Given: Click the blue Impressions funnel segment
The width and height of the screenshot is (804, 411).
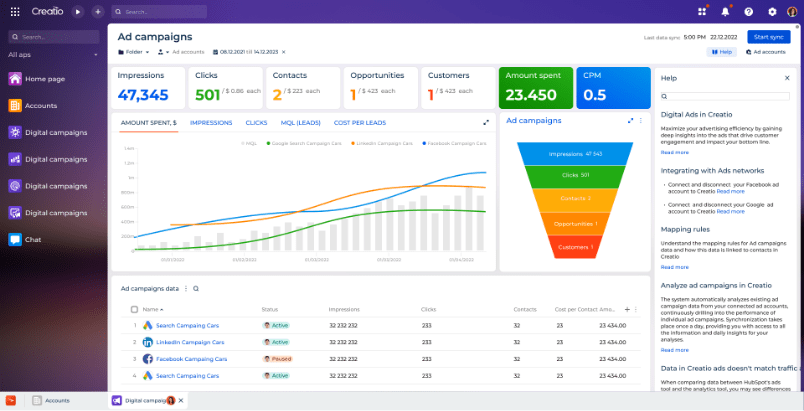Looking at the screenshot, I should click(x=575, y=154).
